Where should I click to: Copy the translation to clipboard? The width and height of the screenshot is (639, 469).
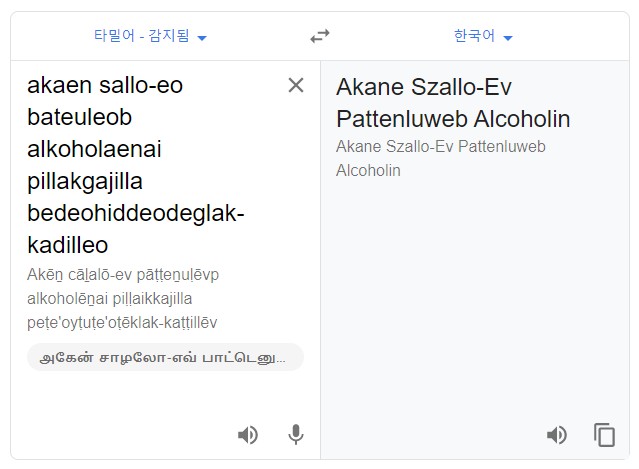pyautogui.click(x=604, y=435)
